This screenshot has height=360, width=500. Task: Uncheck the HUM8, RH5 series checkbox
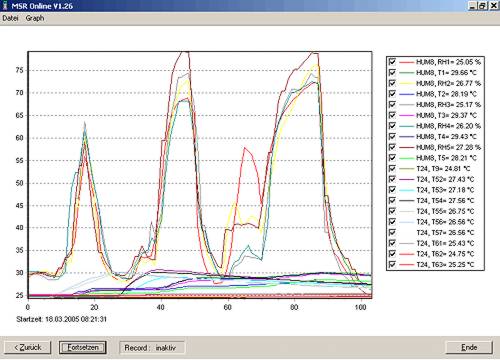[392, 147]
